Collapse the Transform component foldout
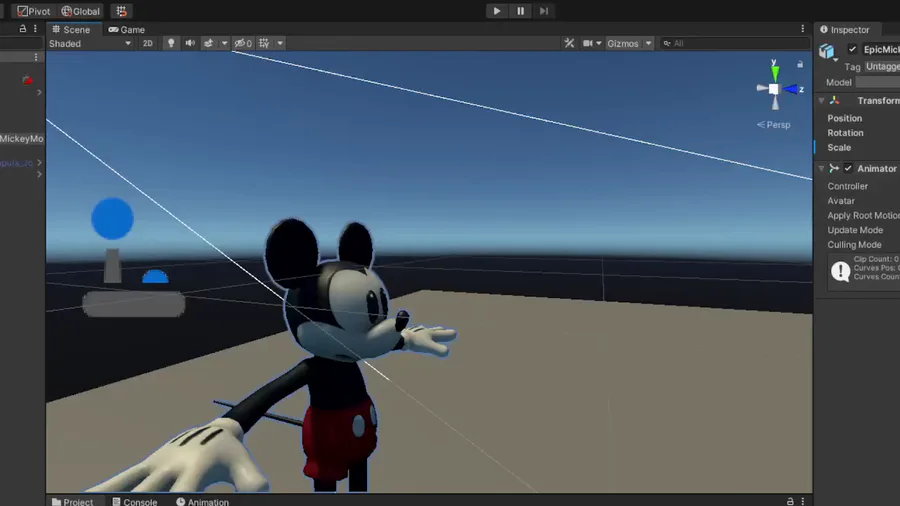The height and width of the screenshot is (506, 900). (821, 100)
